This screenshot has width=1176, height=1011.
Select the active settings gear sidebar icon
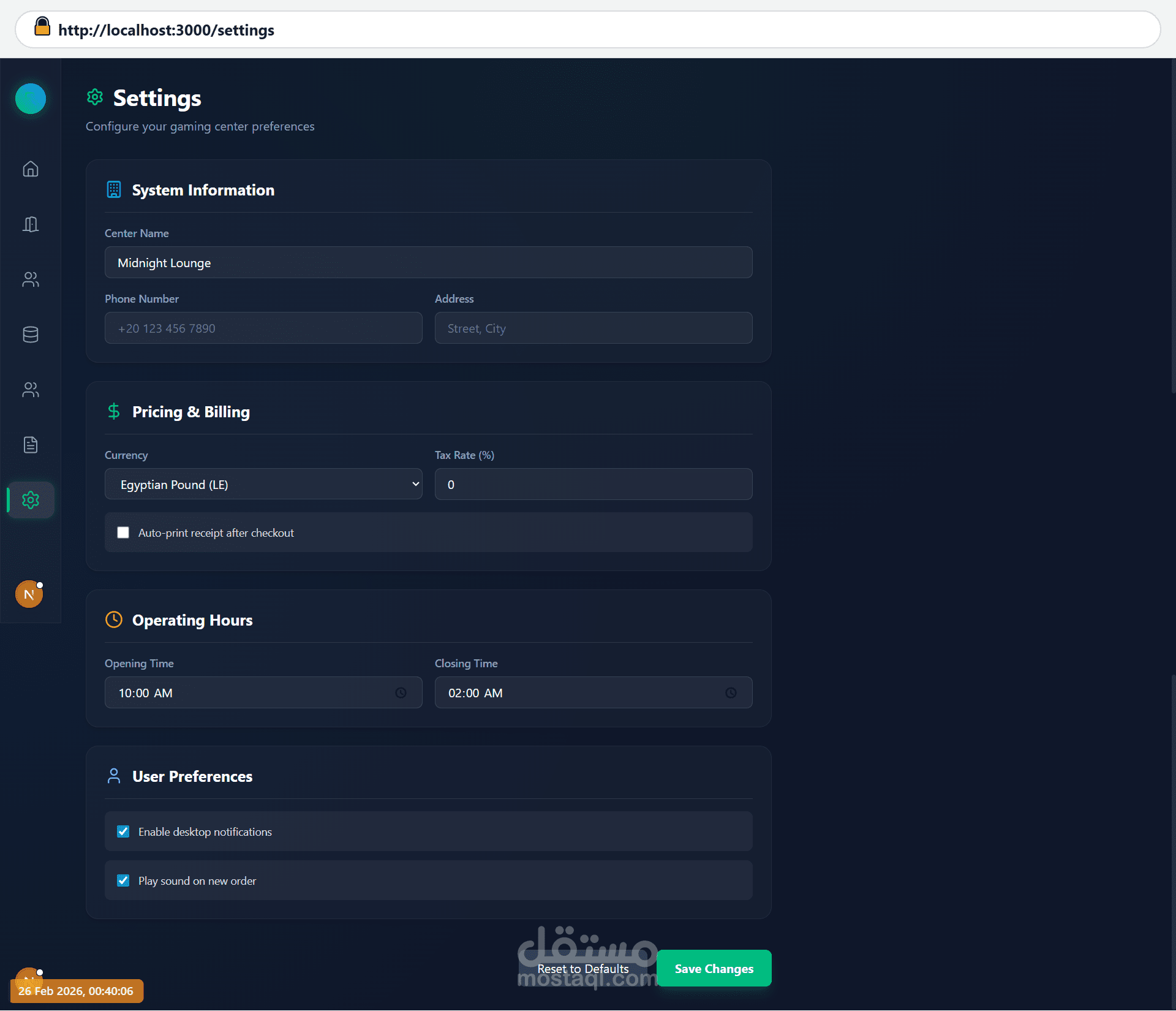31,500
